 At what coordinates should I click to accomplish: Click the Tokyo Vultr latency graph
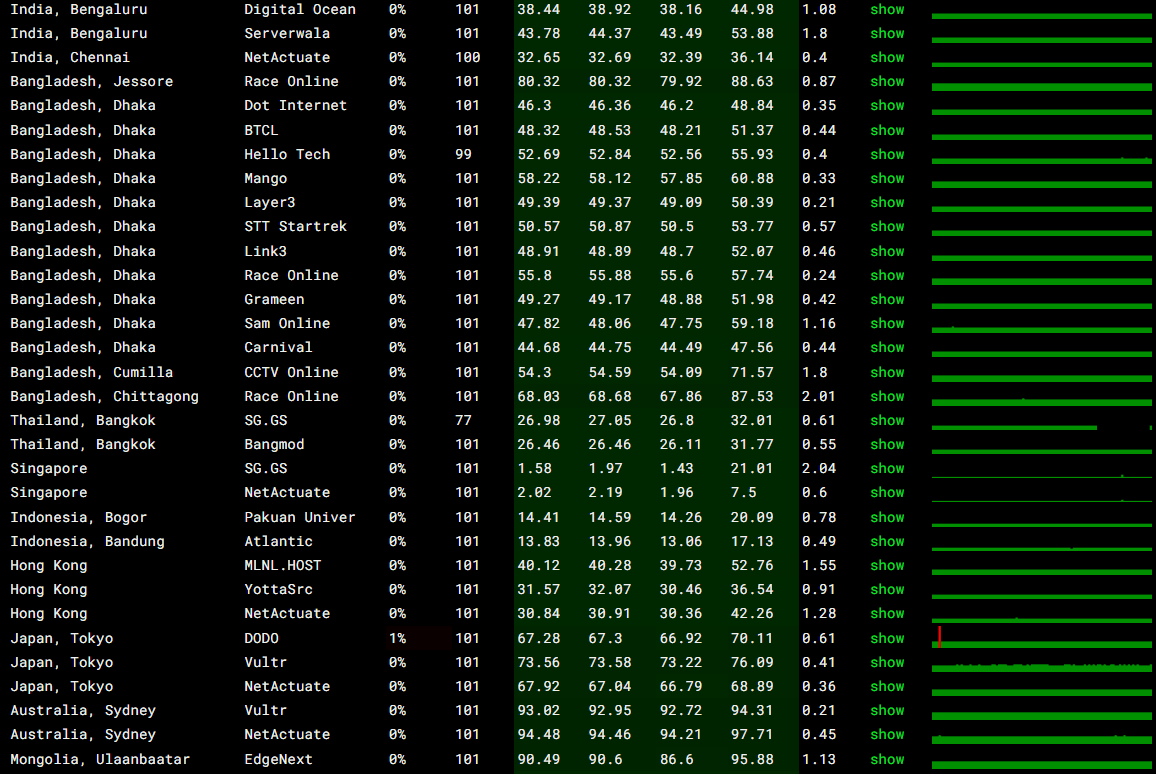tap(1042, 663)
